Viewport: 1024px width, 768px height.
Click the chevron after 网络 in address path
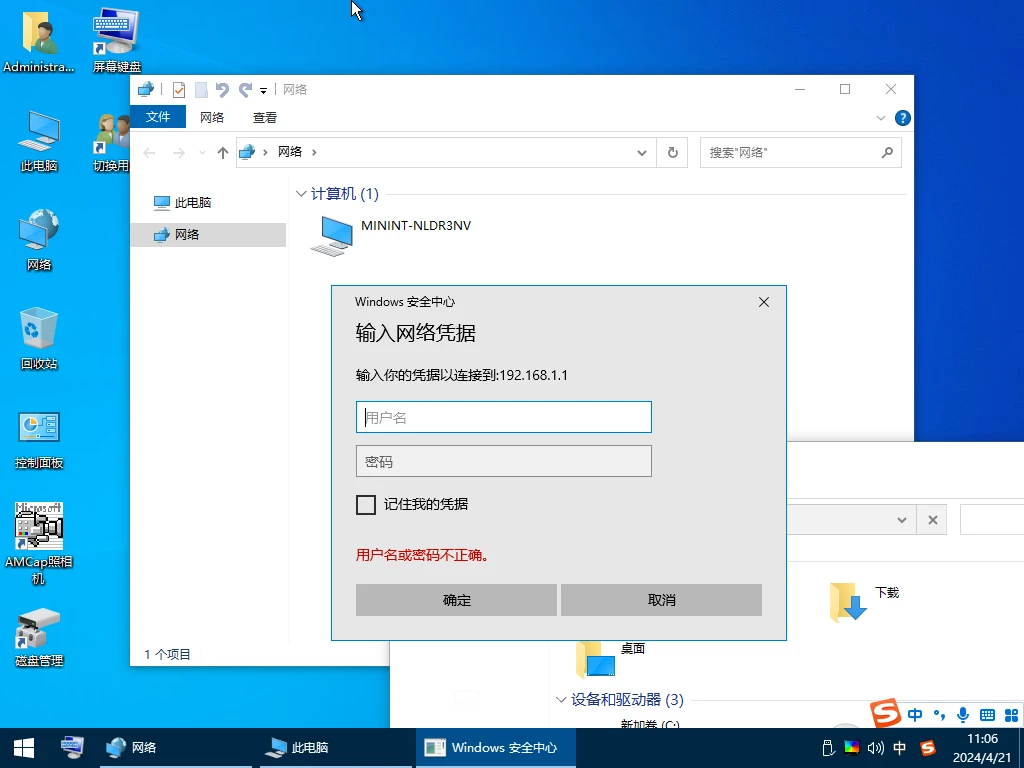point(314,152)
